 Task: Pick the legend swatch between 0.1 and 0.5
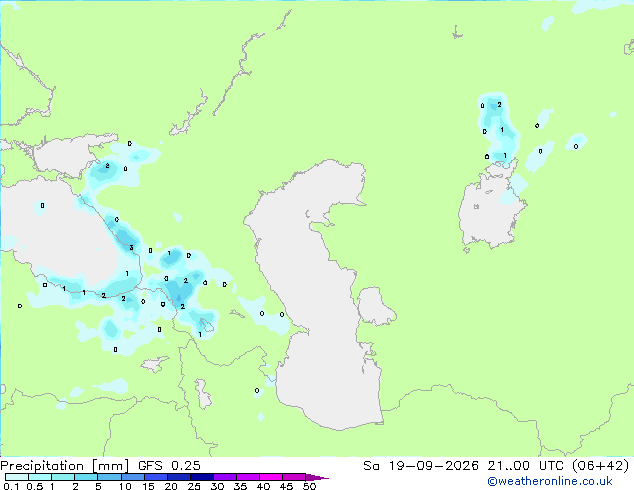[17, 477]
